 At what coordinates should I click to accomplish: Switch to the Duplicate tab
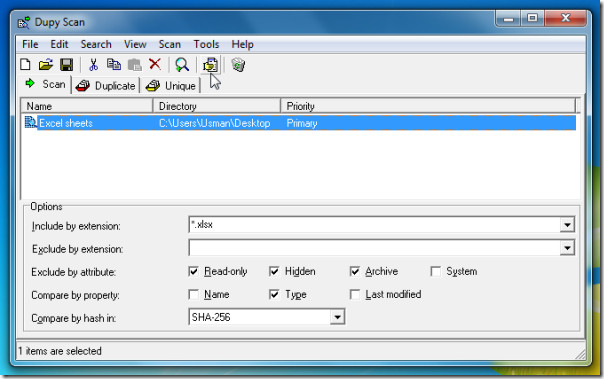pos(106,86)
